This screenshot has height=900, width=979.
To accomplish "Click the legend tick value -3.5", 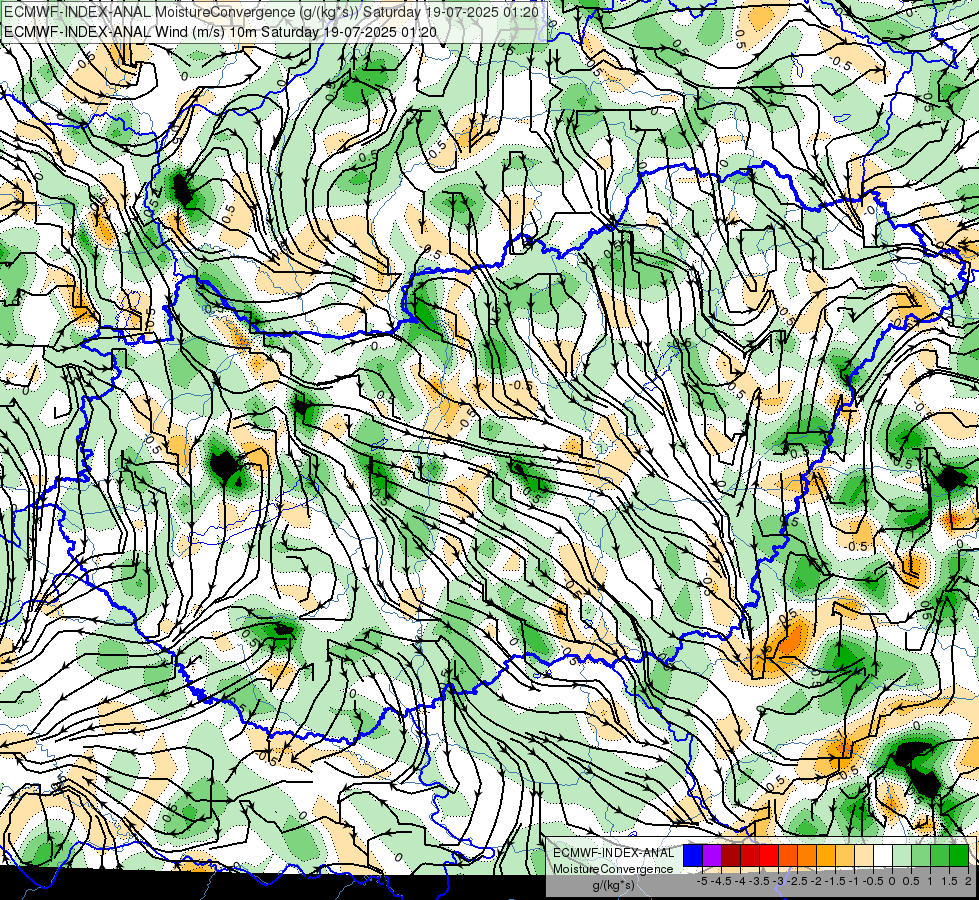I will coord(759,881).
